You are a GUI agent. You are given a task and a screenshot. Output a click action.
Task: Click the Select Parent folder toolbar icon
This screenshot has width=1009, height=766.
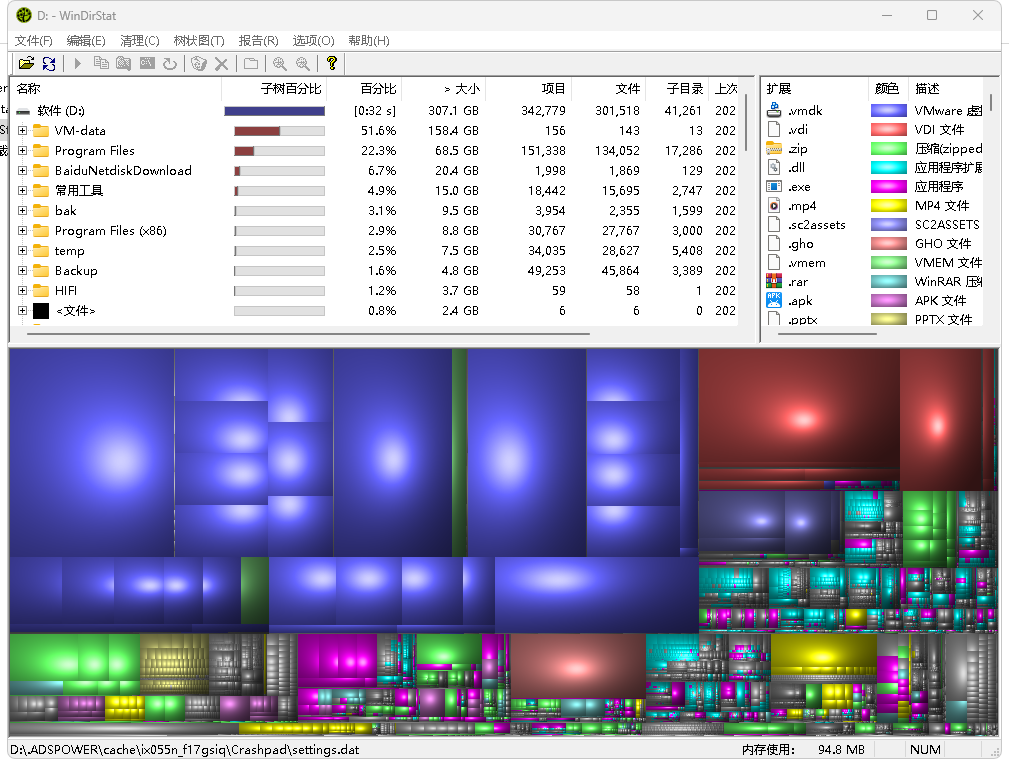[251, 64]
